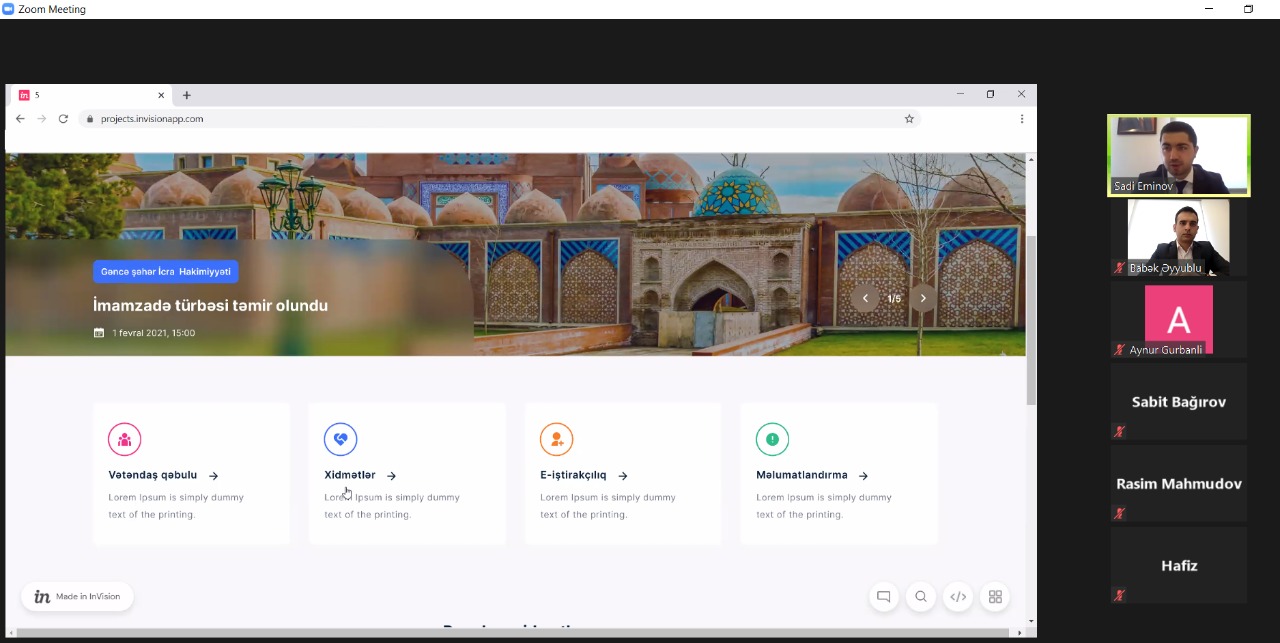Open InVision inspect code mode
Image resolution: width=1280 pixels, height=643 pixels.
tap(958, 597)
